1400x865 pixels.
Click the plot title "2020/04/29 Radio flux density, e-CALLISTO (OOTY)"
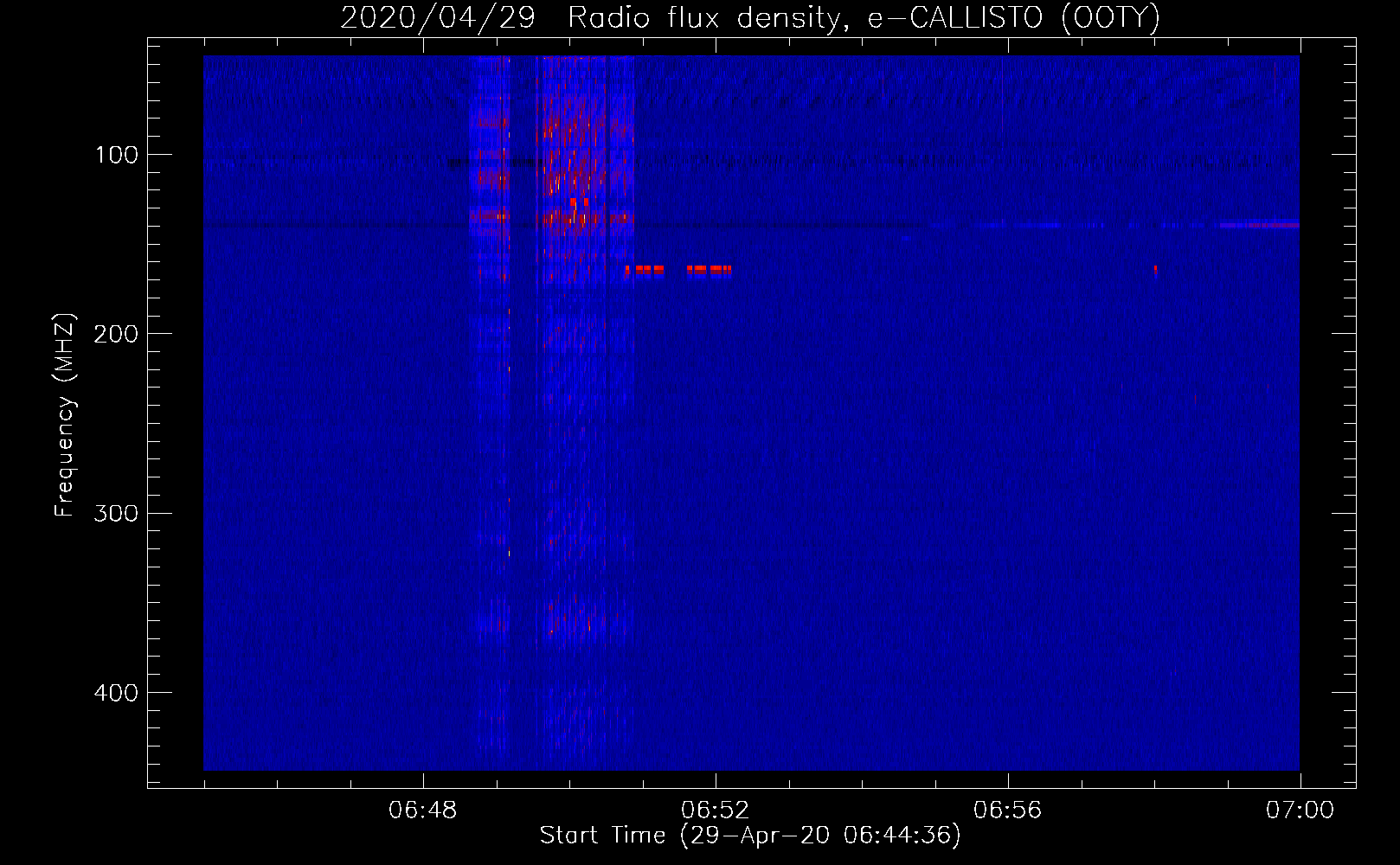coord(750,17)
